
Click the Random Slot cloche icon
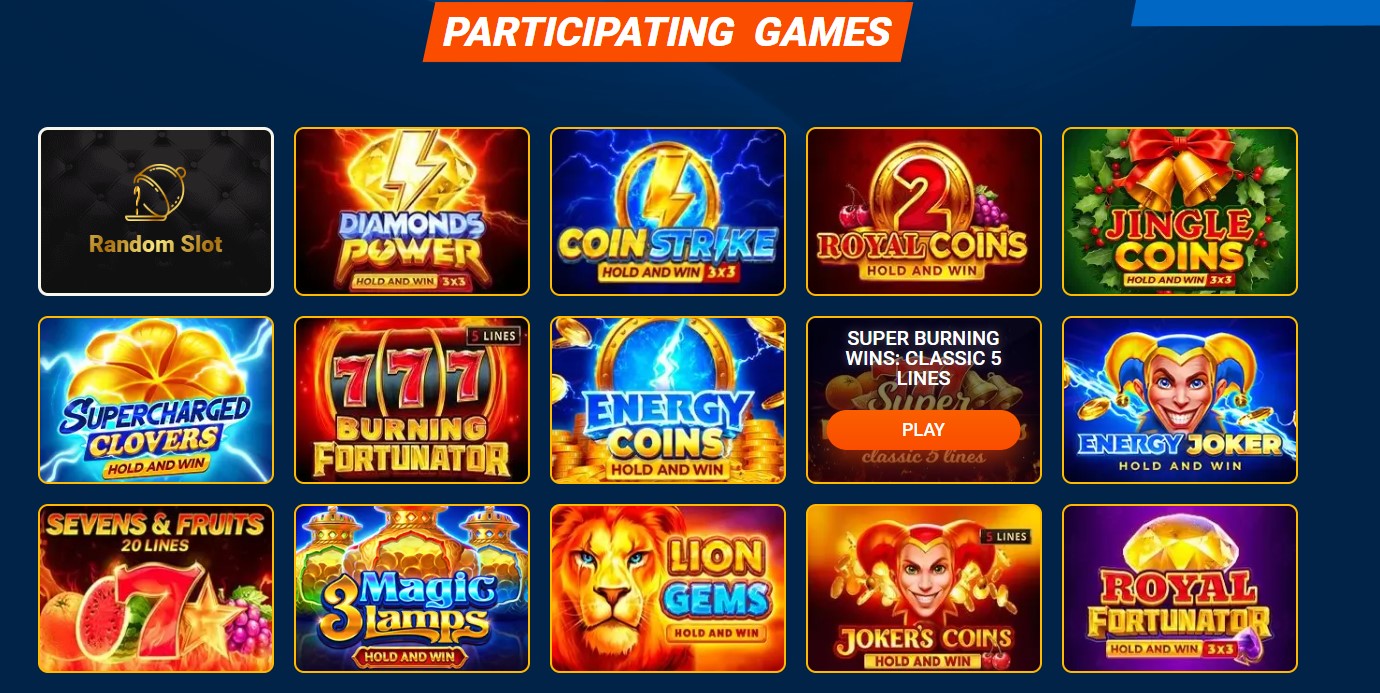pyautogui.click(x=156, y=193)
